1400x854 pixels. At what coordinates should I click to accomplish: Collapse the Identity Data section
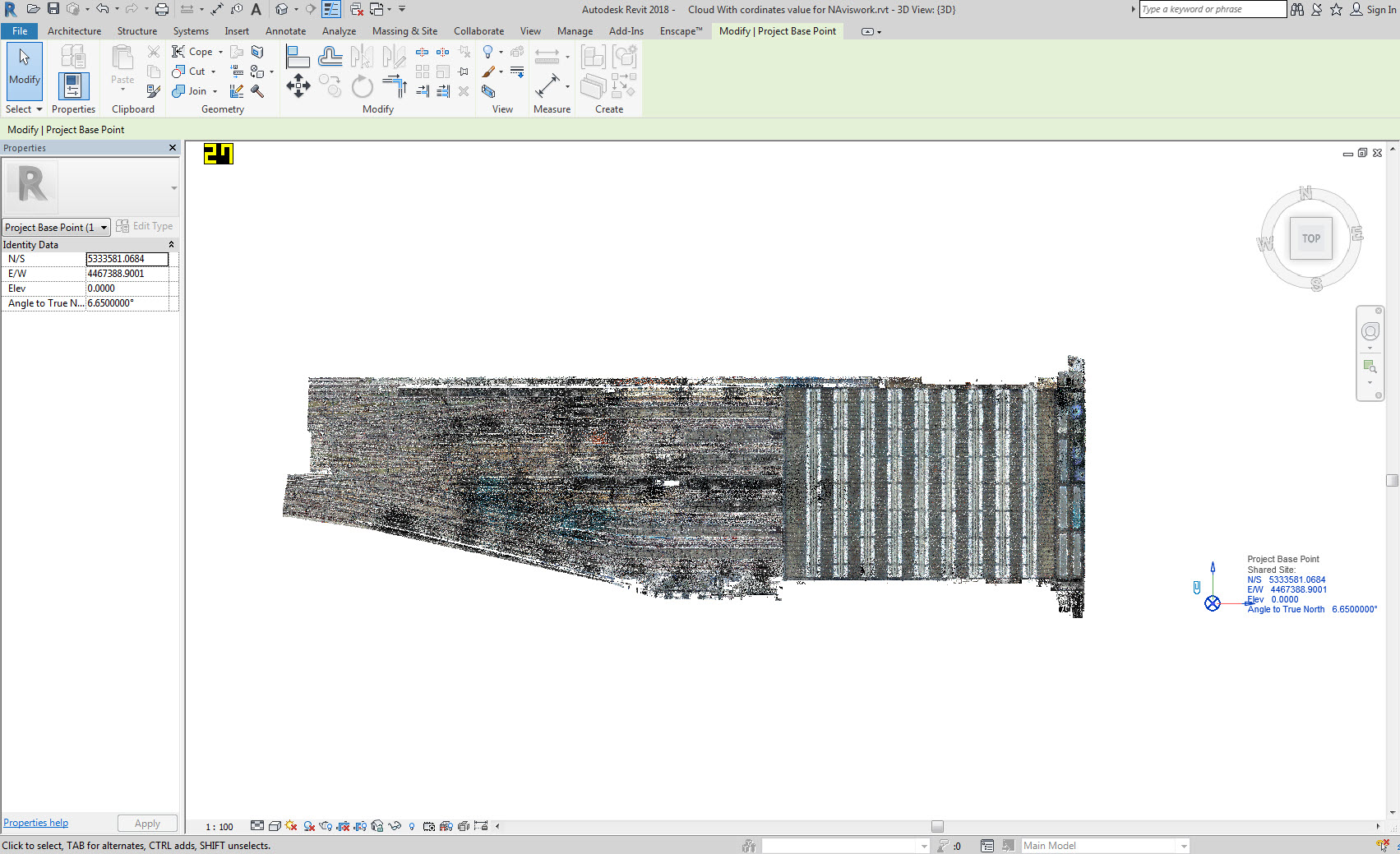[x=171, y=244]
